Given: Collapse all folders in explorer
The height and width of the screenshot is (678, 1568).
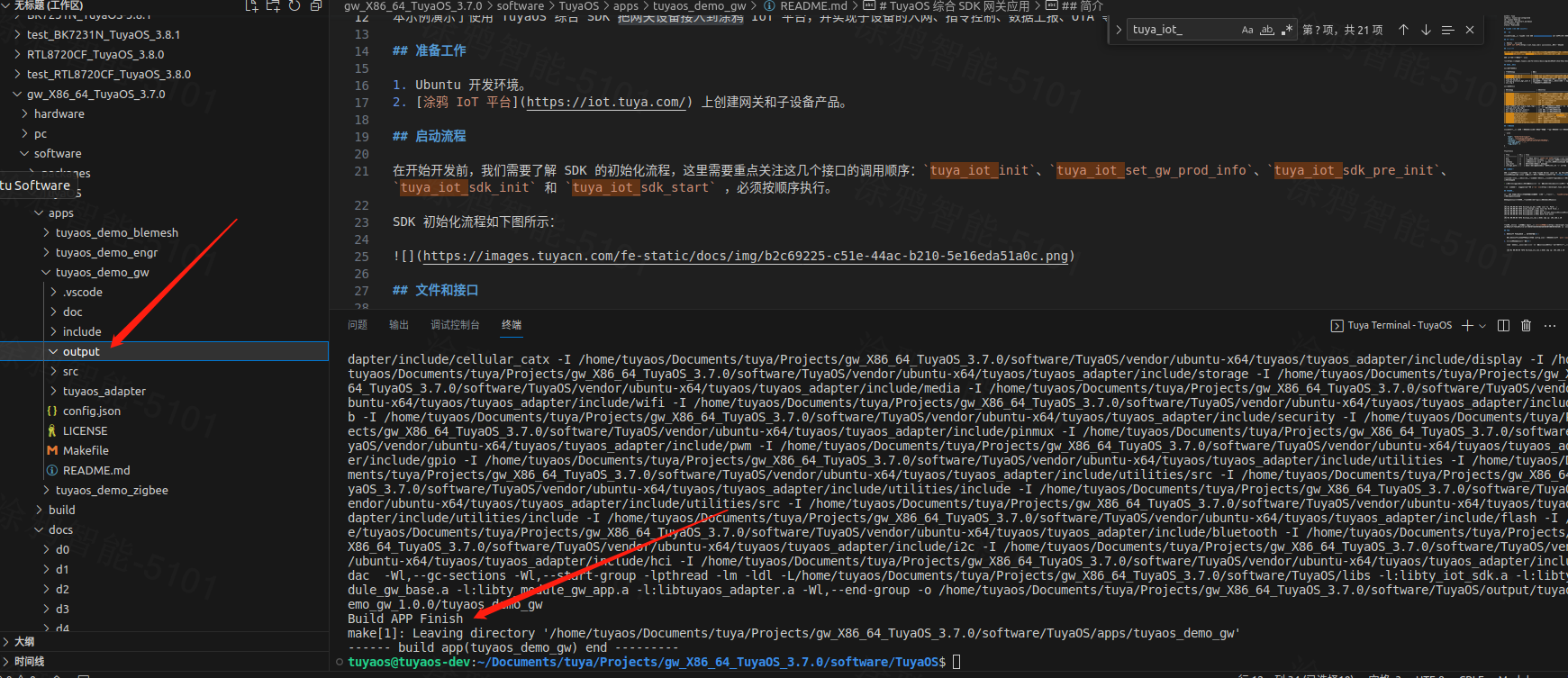Looking at the screenshot, I should [316, 5].
